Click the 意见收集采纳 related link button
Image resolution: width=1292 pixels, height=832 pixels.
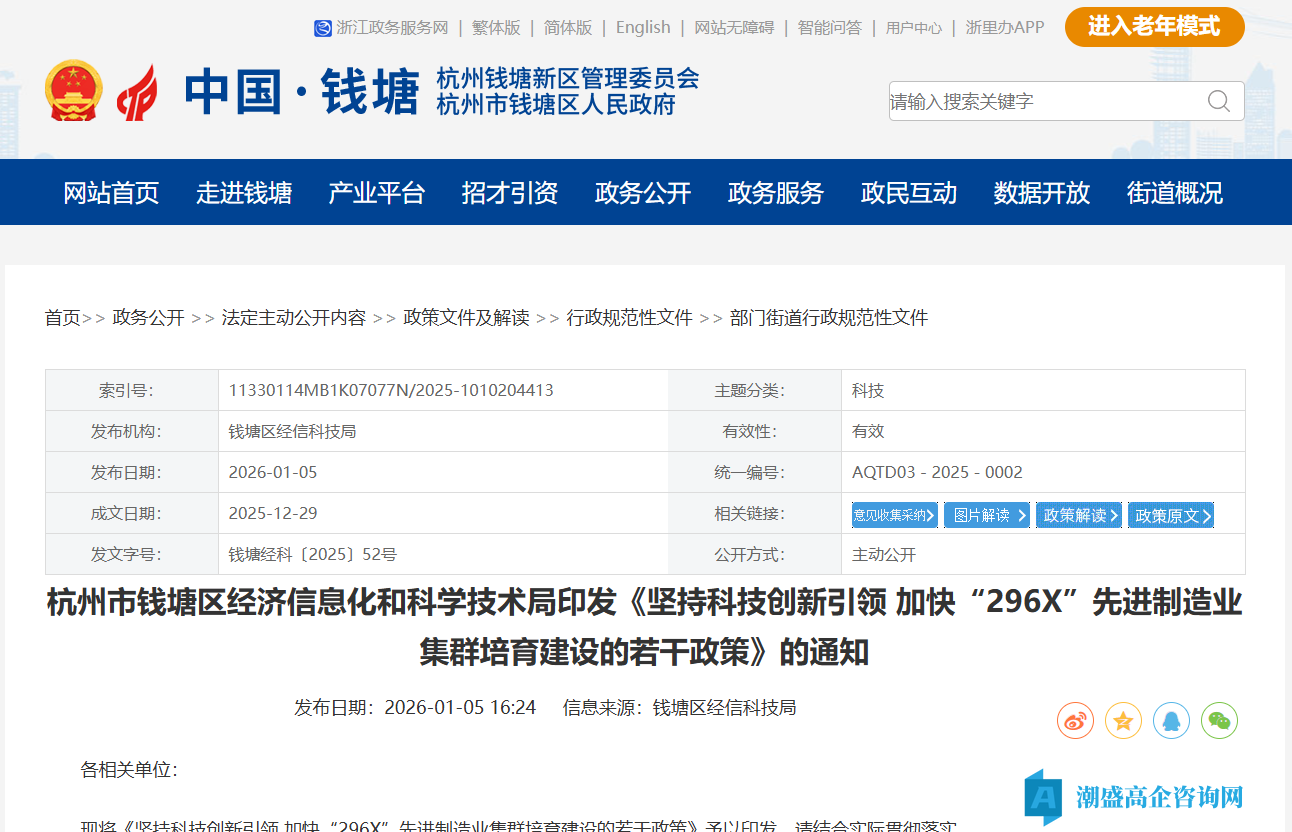pos(895,515)
